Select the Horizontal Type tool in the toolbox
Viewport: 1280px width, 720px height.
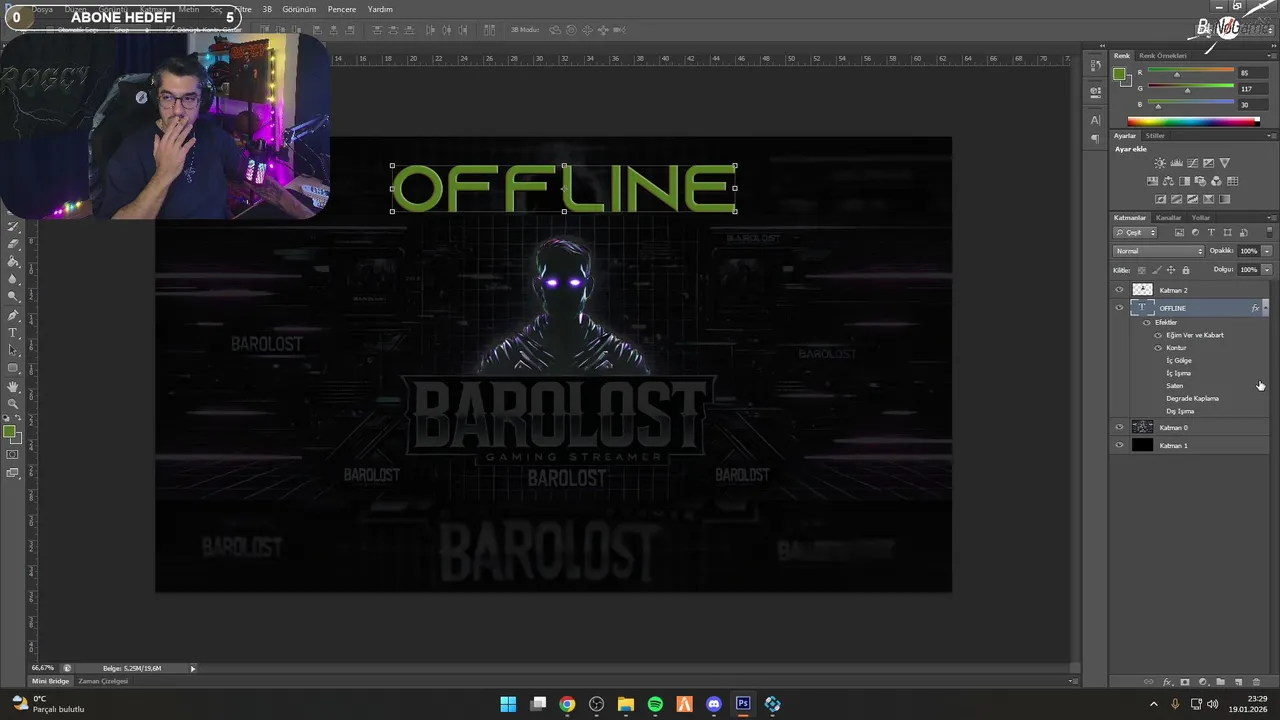click(13, 333)
